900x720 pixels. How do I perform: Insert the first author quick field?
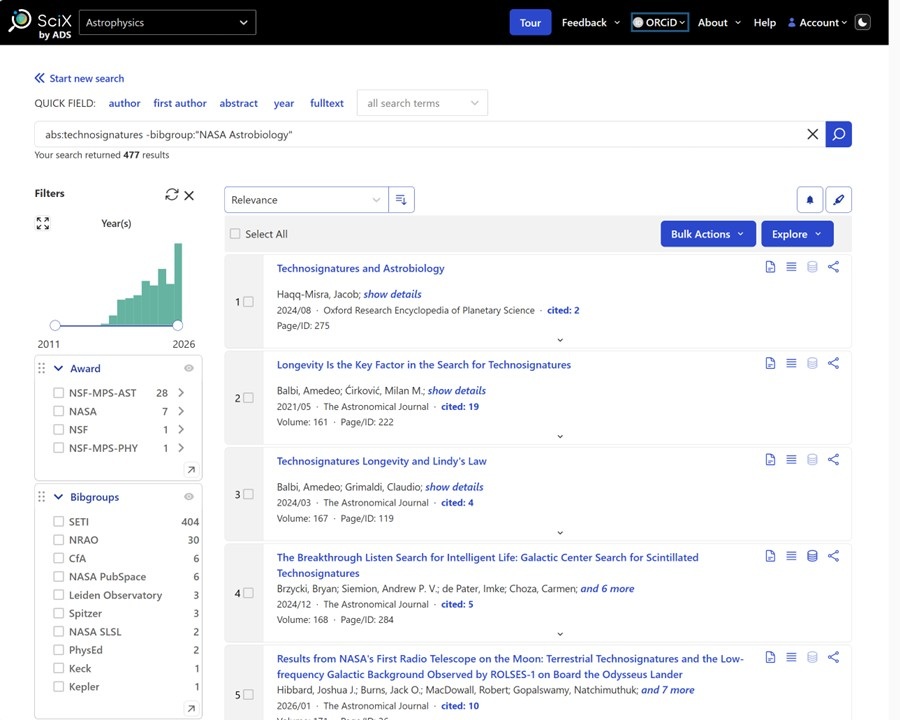180,103
